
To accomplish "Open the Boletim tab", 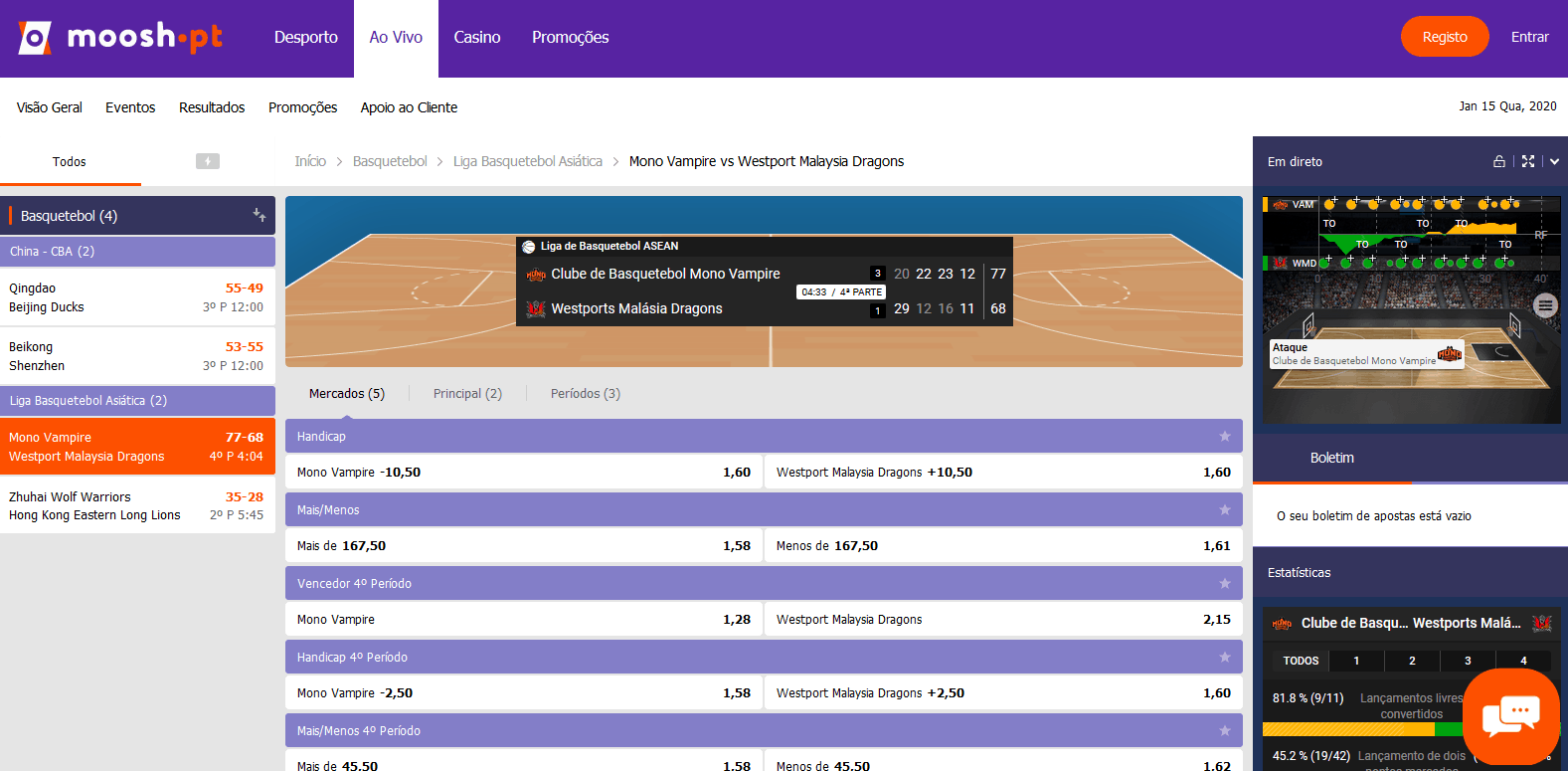I will [x=1332, y=458].
